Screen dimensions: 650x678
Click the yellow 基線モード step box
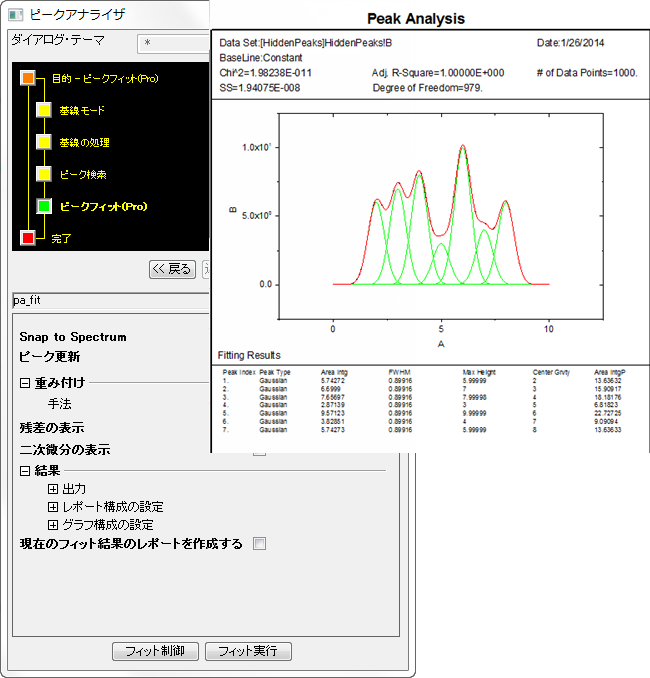[x=44, y=110]
